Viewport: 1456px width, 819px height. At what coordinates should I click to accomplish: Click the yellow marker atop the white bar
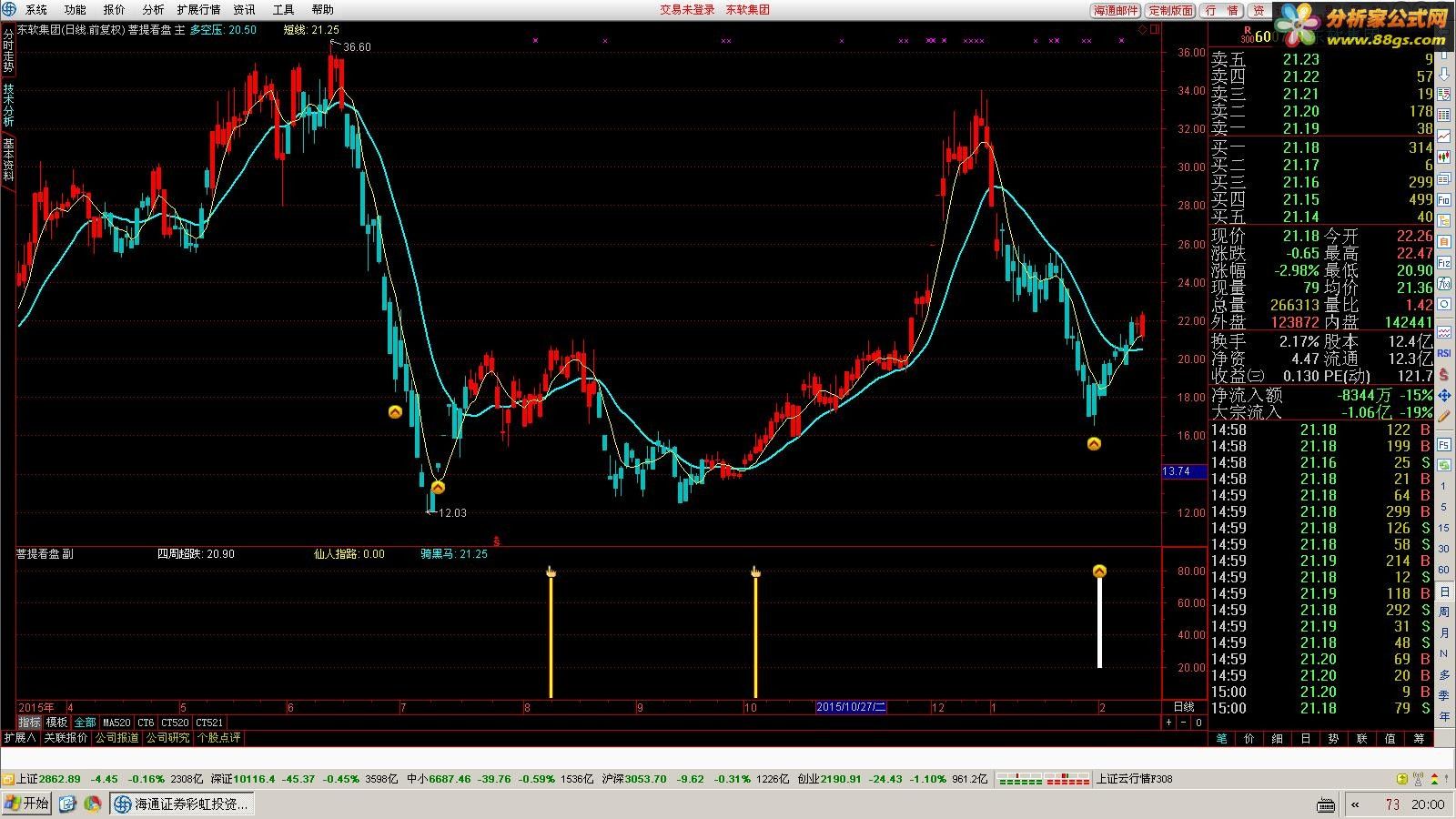1099,571
